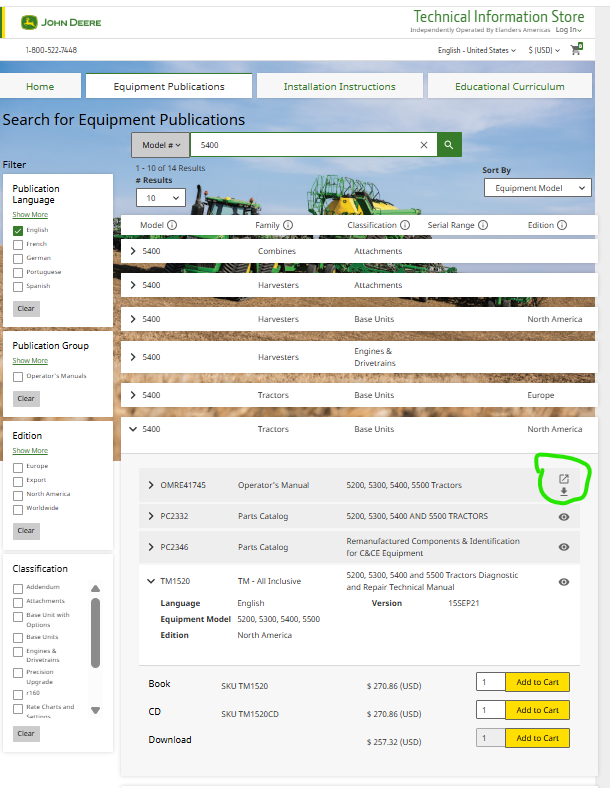Open the Sort By Equipment Model dropdown
The height and width of the screenshot is (788, 610).
click(537, 188)
